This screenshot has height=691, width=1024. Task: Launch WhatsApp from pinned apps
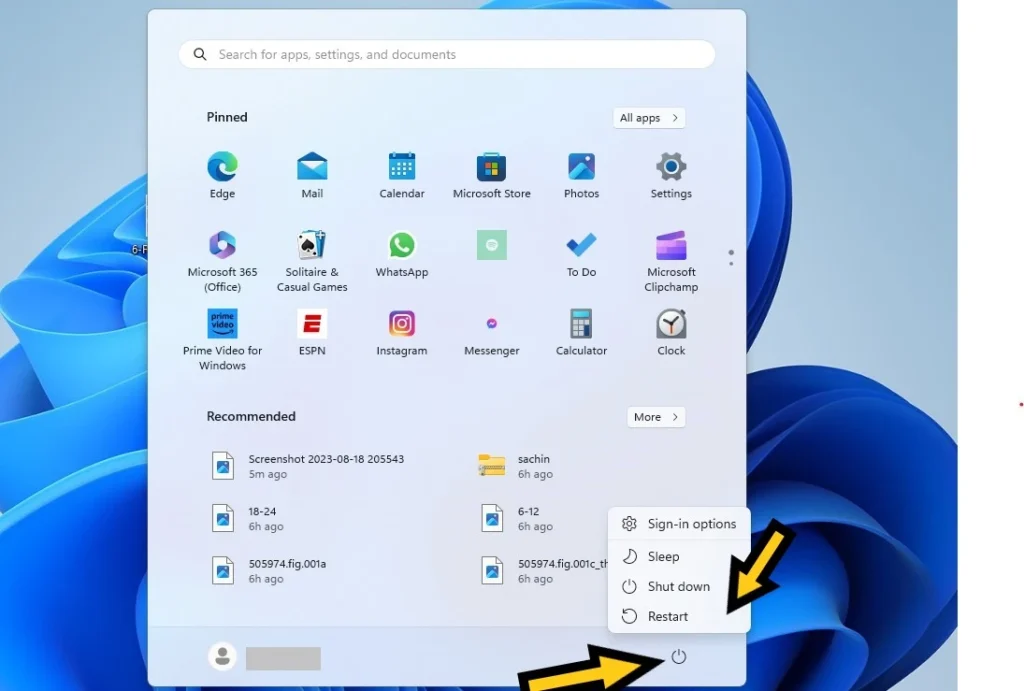coord(402,253)
